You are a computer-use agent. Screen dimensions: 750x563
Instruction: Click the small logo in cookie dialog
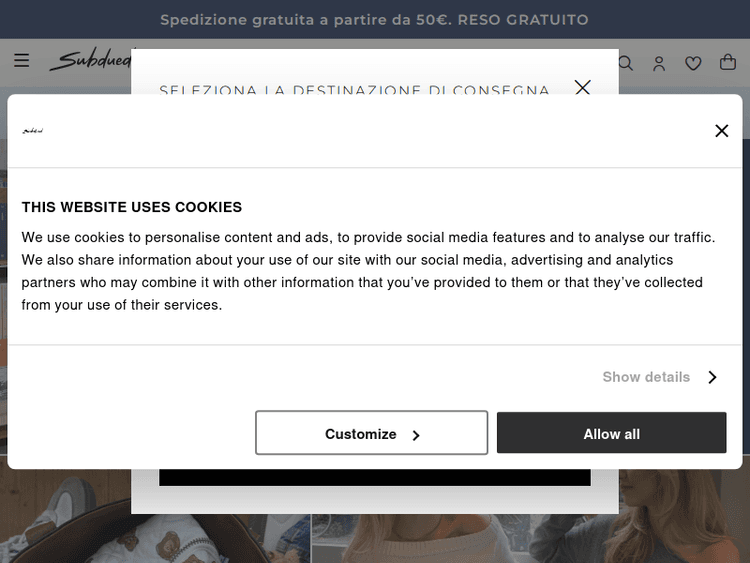pyautogui.click(x=33, y=130)
